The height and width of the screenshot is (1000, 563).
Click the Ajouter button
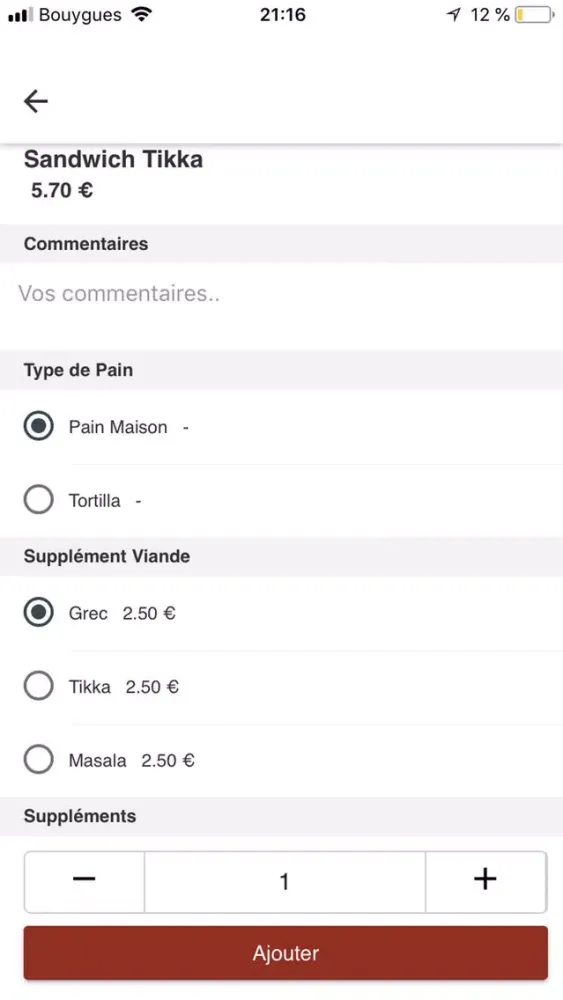[x=286, y=953]
